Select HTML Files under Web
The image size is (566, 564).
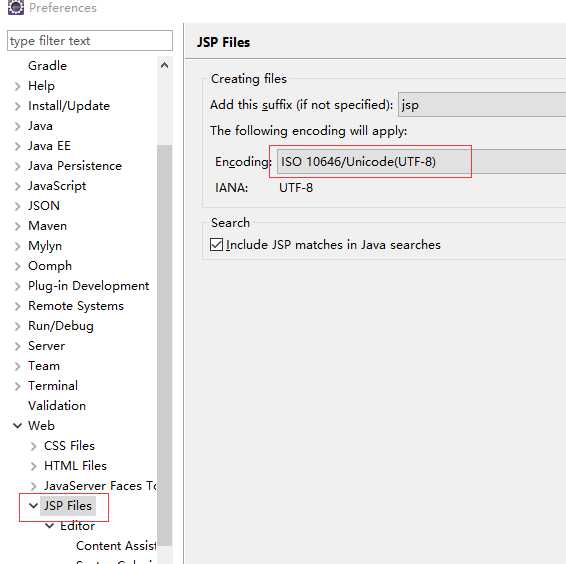point(75,466)
